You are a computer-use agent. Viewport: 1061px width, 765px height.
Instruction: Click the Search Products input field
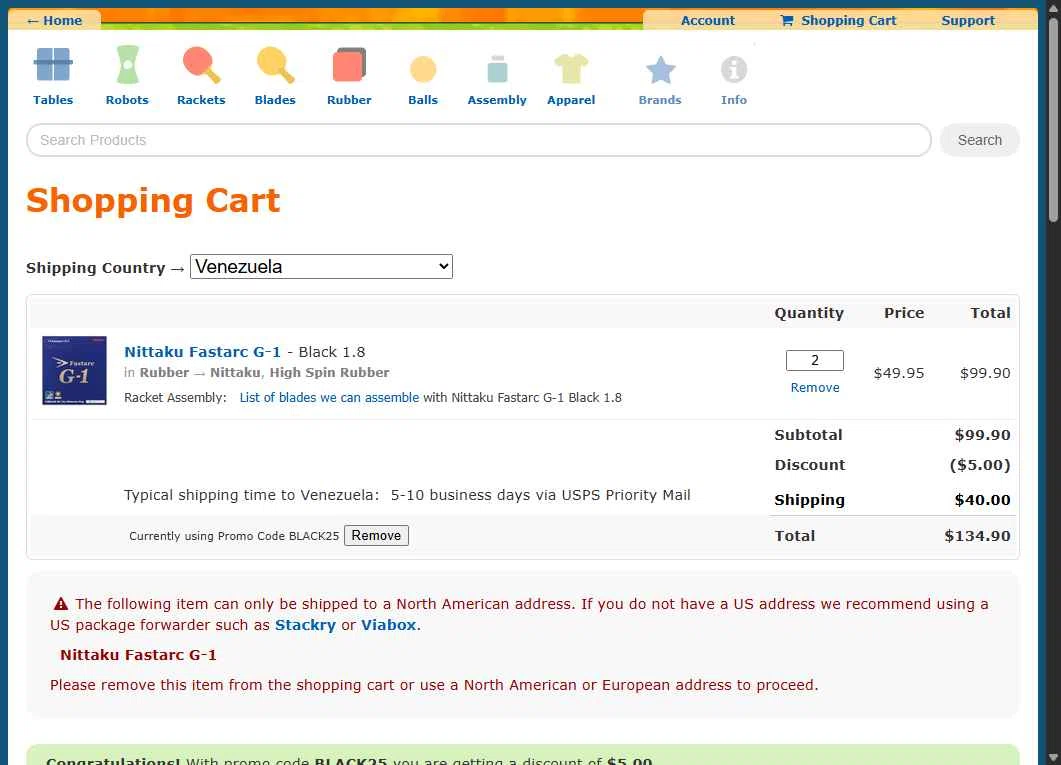tap(478, 140)
